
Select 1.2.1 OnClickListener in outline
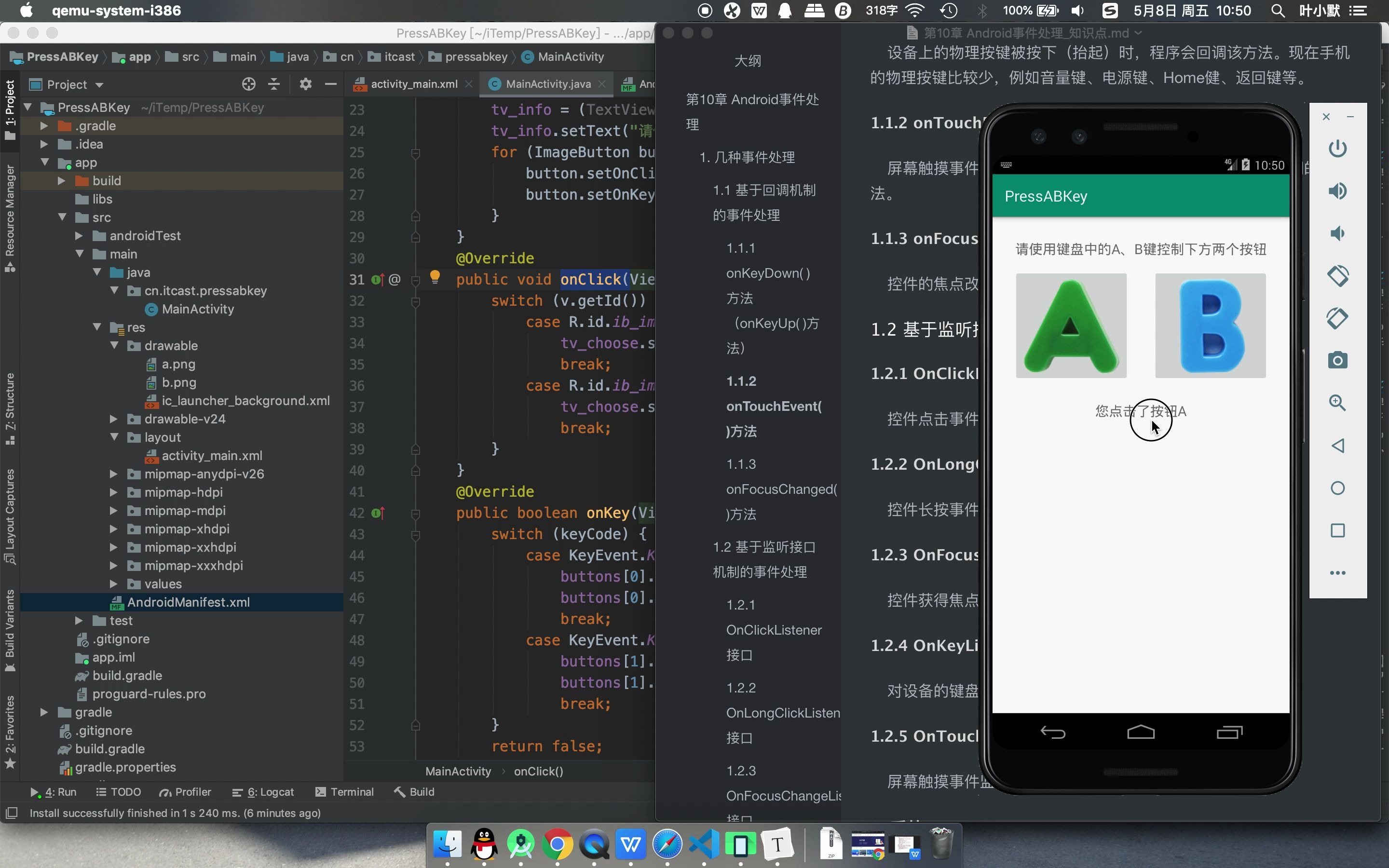tap(773, 630)
